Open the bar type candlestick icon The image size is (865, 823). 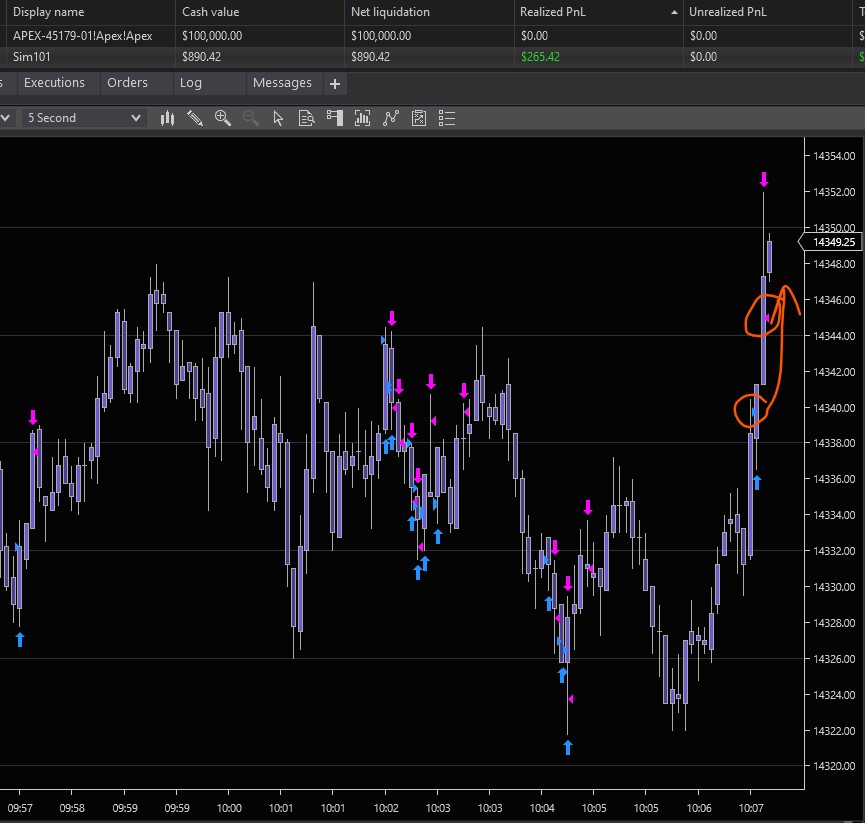[x=167, y=118]
